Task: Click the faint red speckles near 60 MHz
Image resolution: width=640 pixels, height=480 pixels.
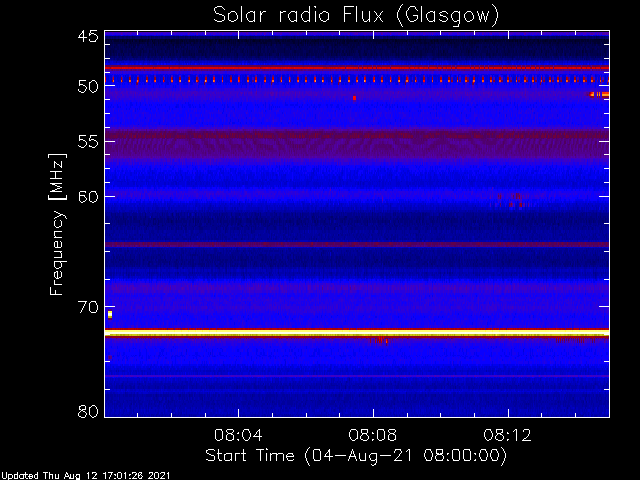Action: (510, 200)
